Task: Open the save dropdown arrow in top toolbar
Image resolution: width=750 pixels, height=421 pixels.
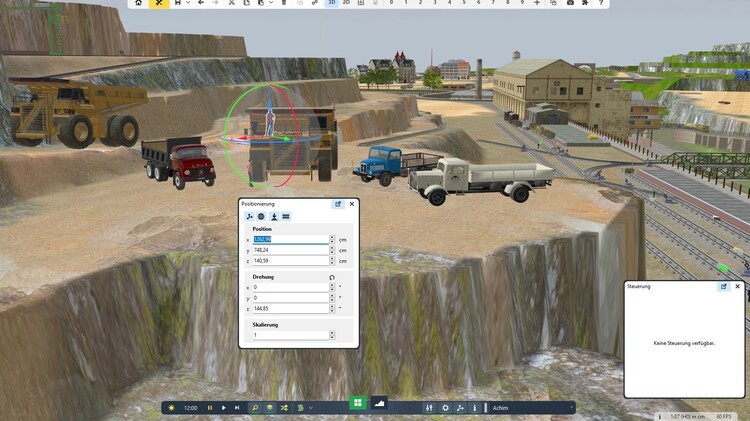Action: tap(187, 3)
